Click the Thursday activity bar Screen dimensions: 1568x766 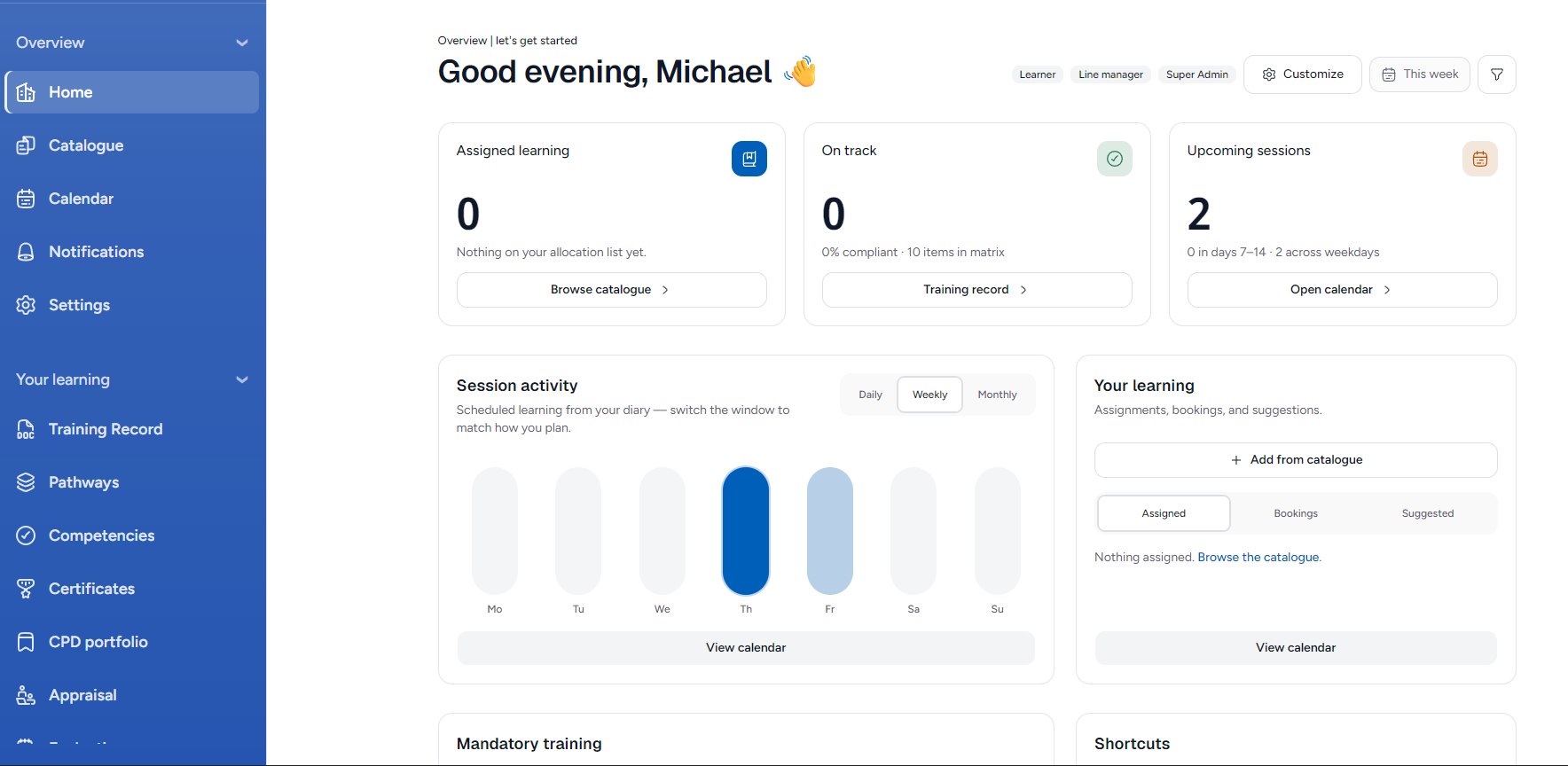coord(746,531)
